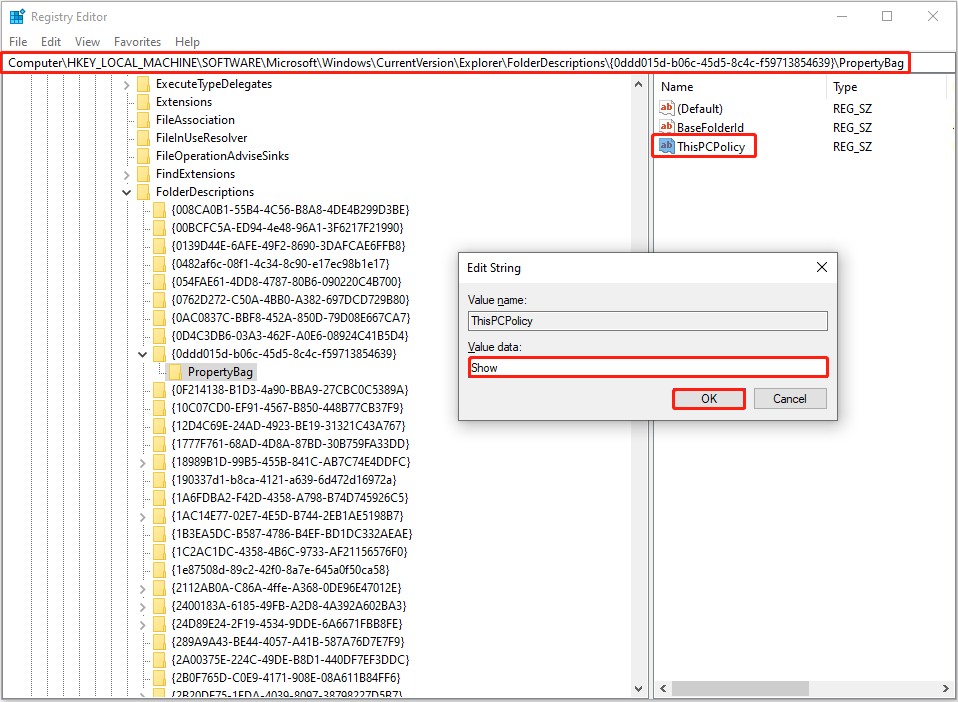
Task: Click the PropertyBag folder icon
Action: 176,371
